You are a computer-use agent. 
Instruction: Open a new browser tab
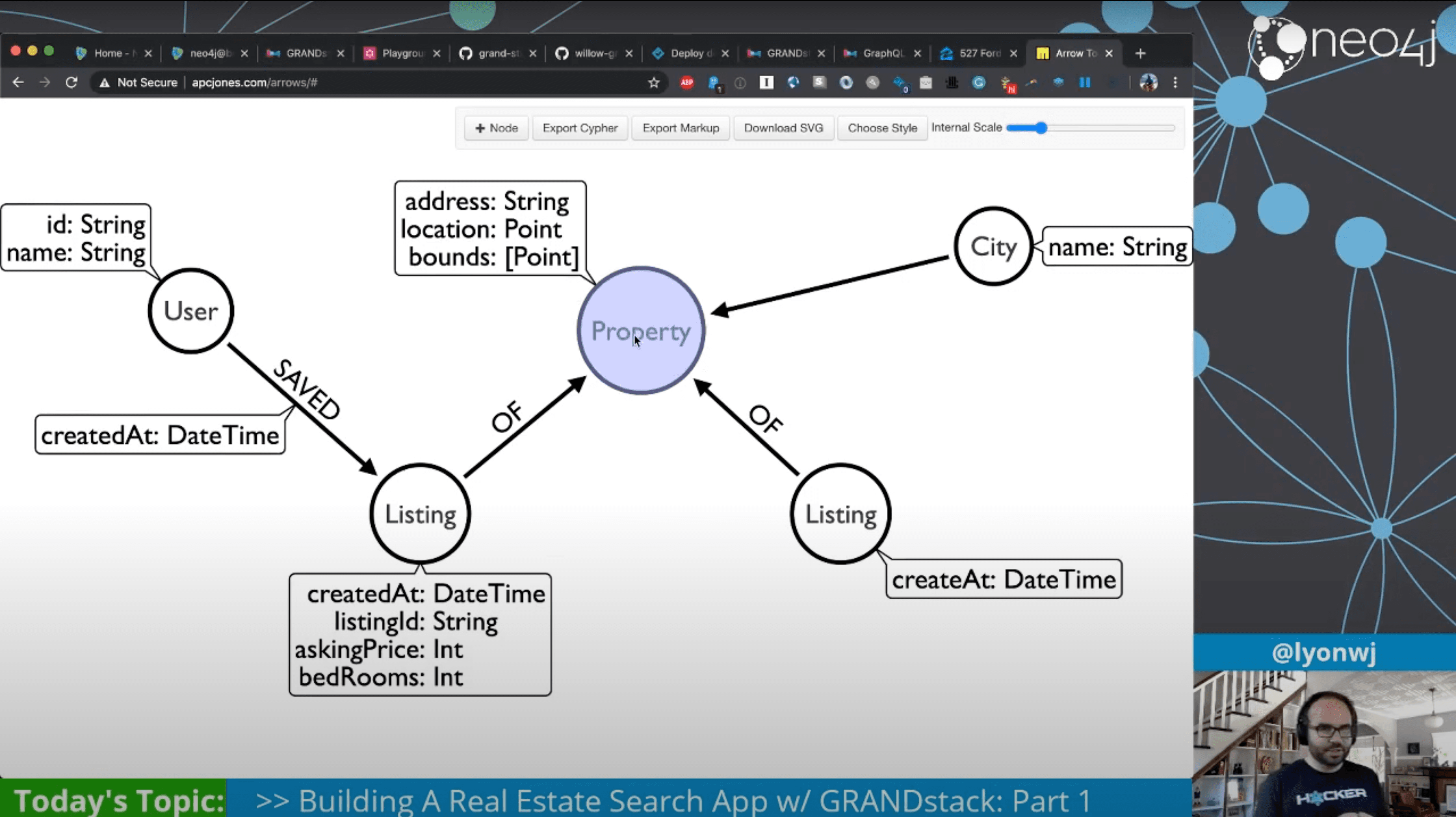[x=1140, y=53]
